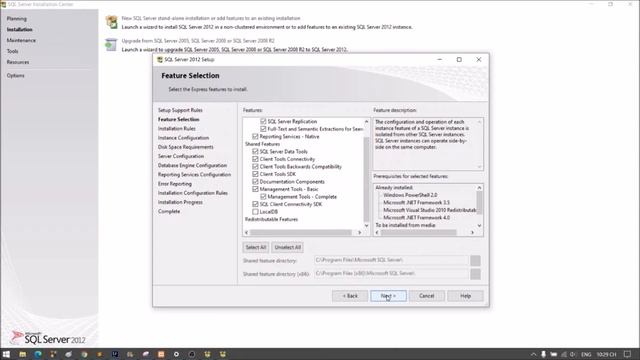Viewport: 640px width, 360px height.
Task: Click the new stand-alone installation icon
Action: point(111,22)
